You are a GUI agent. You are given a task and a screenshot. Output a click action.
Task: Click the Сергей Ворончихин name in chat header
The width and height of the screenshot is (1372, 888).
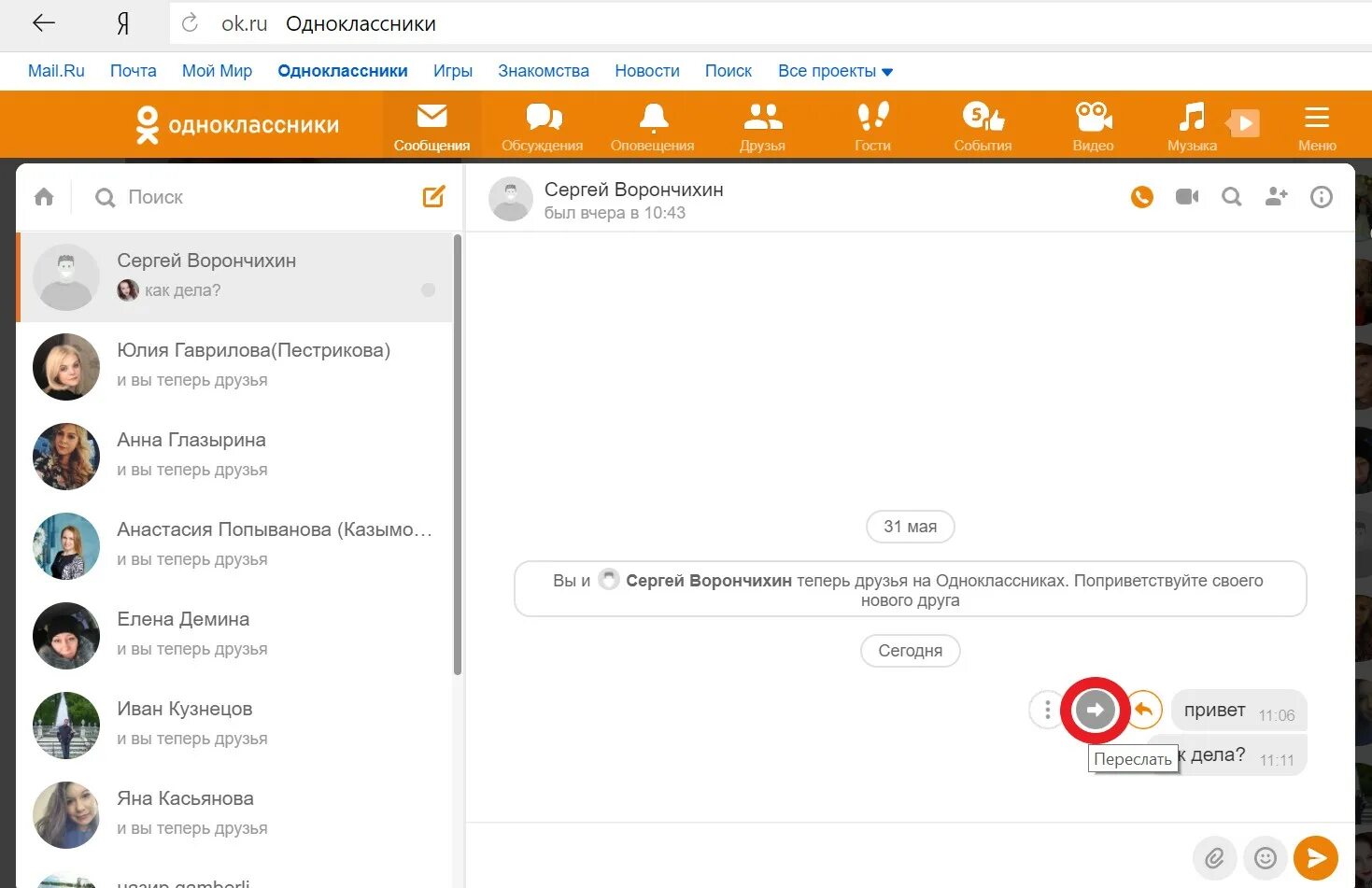point(634,190)
